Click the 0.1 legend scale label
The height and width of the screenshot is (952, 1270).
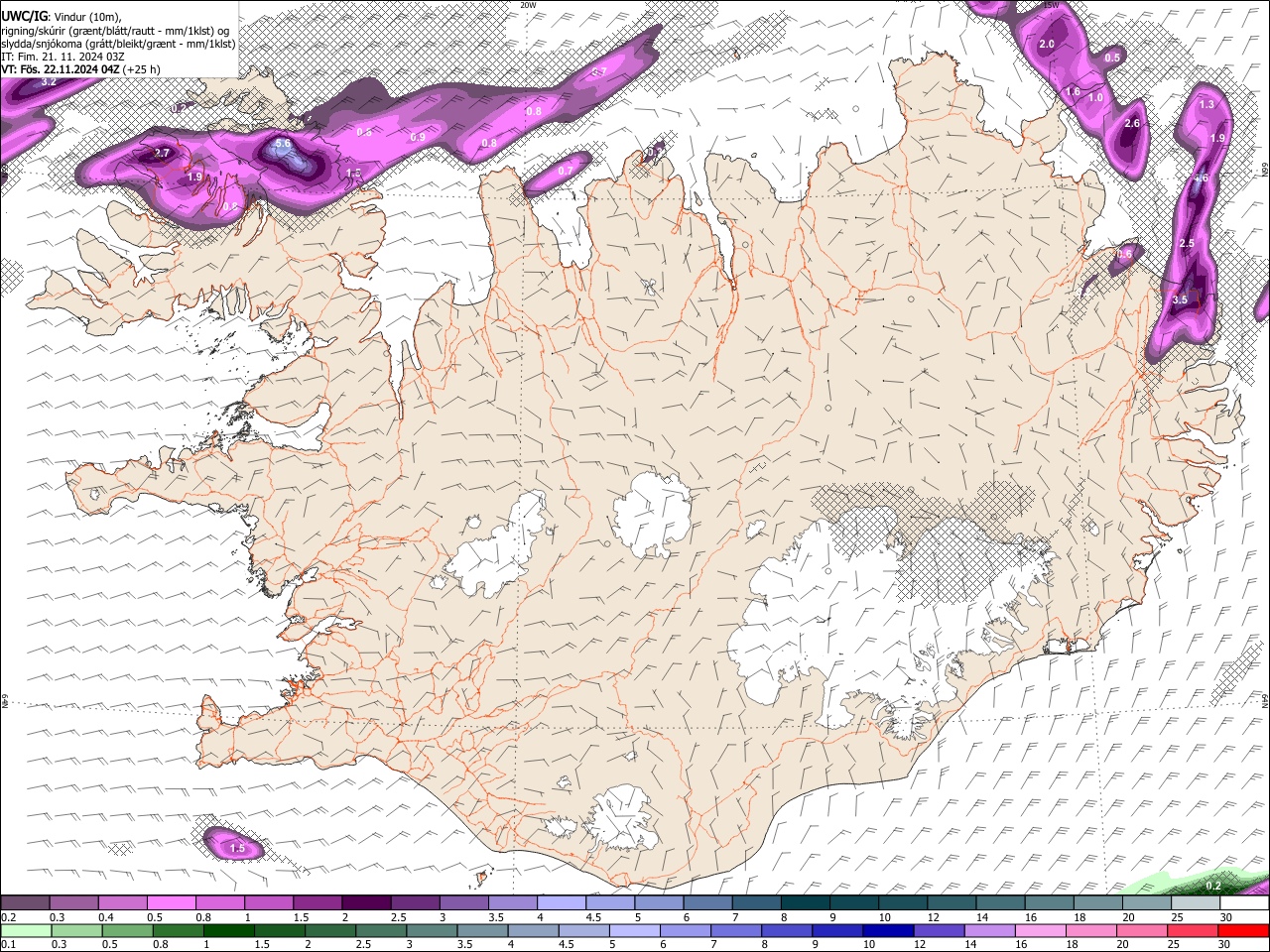8,945
